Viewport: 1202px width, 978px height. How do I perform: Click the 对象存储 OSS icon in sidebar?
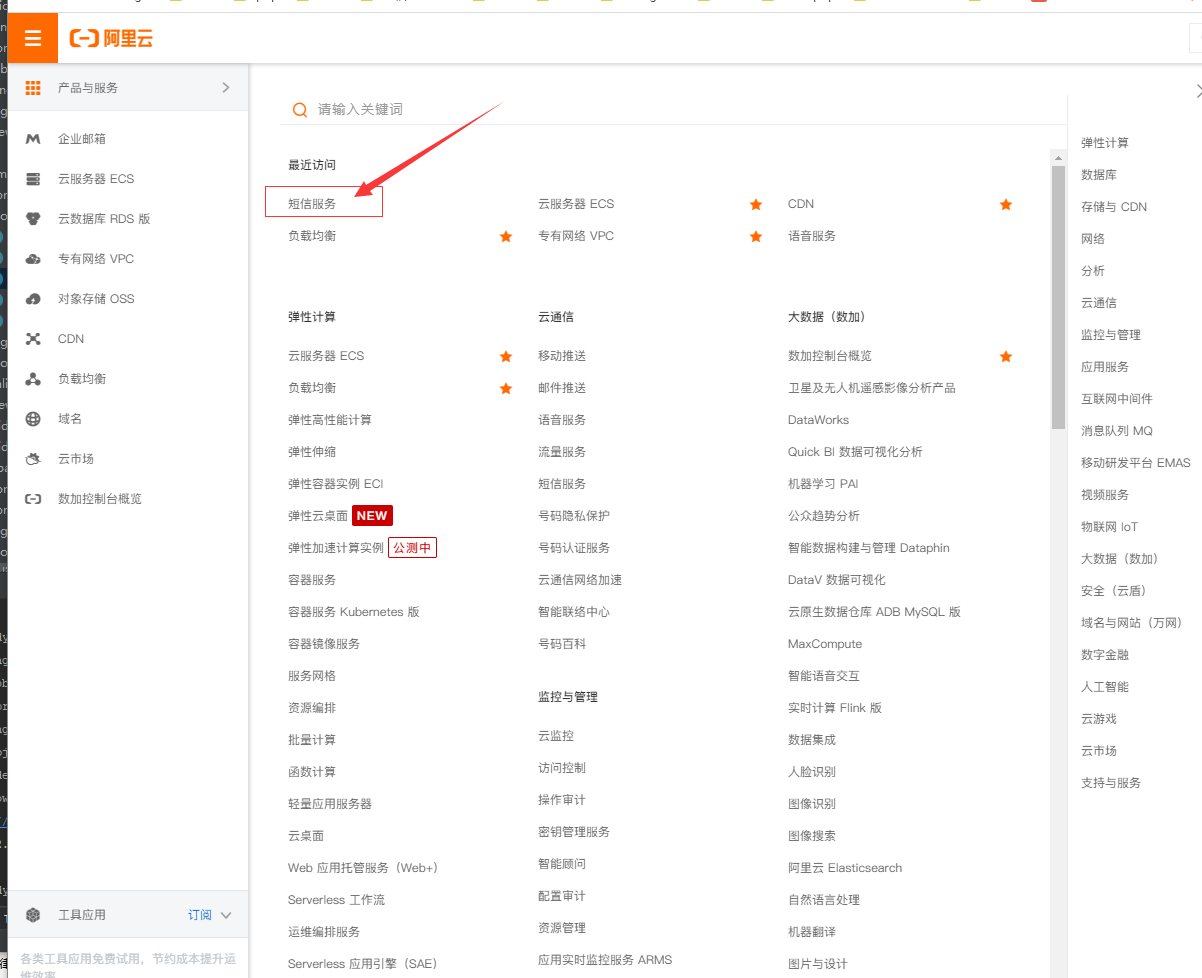click(x=33, y=299)
